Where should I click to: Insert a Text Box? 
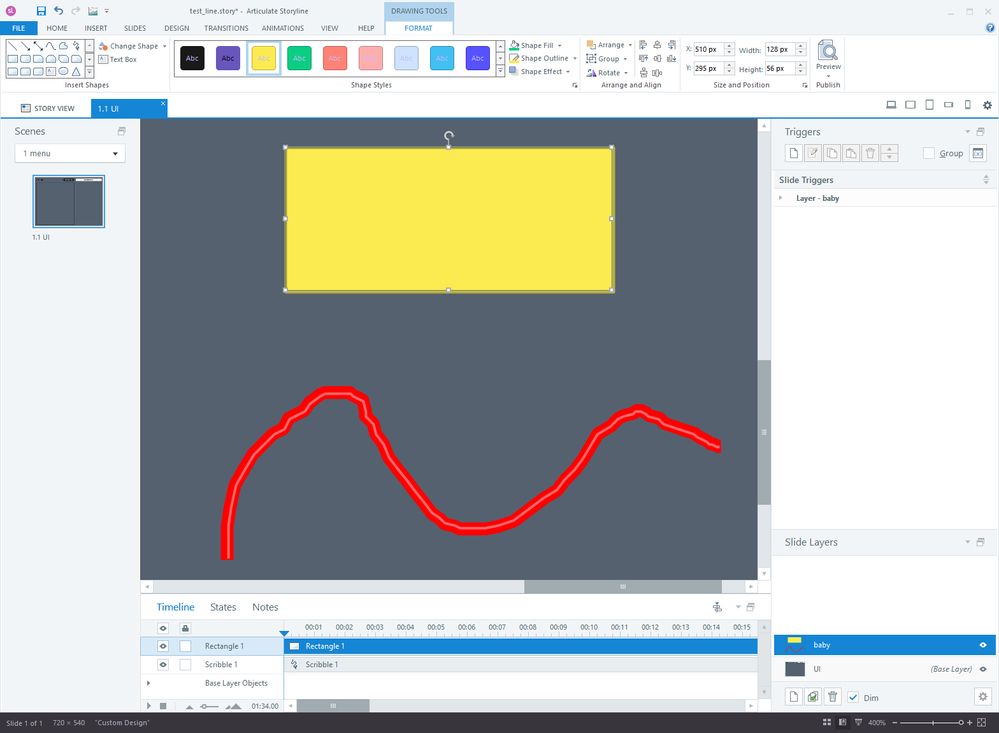[x=118, y=59]
